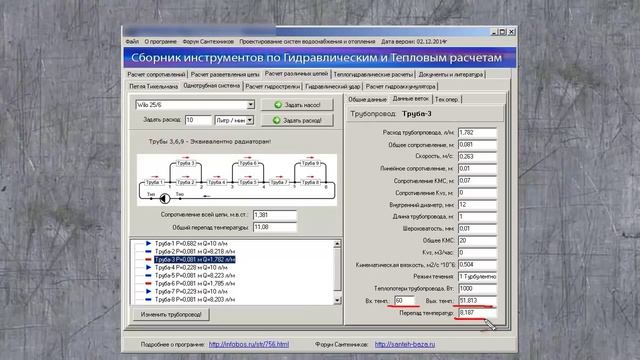The image size is (640, 360).
Task: Switch to Общие данные panel tab
Action: 367,100
